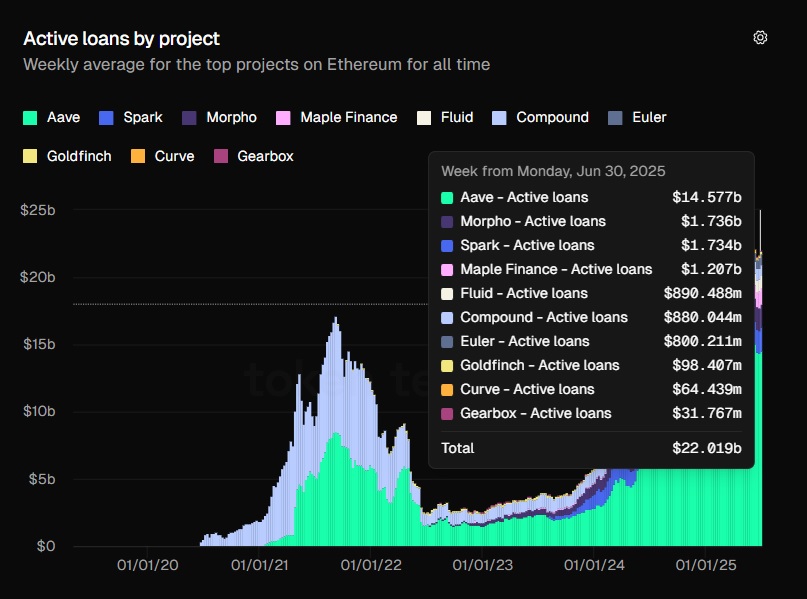Click tooltip value '$1.734b'
Viewport: 807px width, 599px height.
pyautogui.click(x=711, y=245)
